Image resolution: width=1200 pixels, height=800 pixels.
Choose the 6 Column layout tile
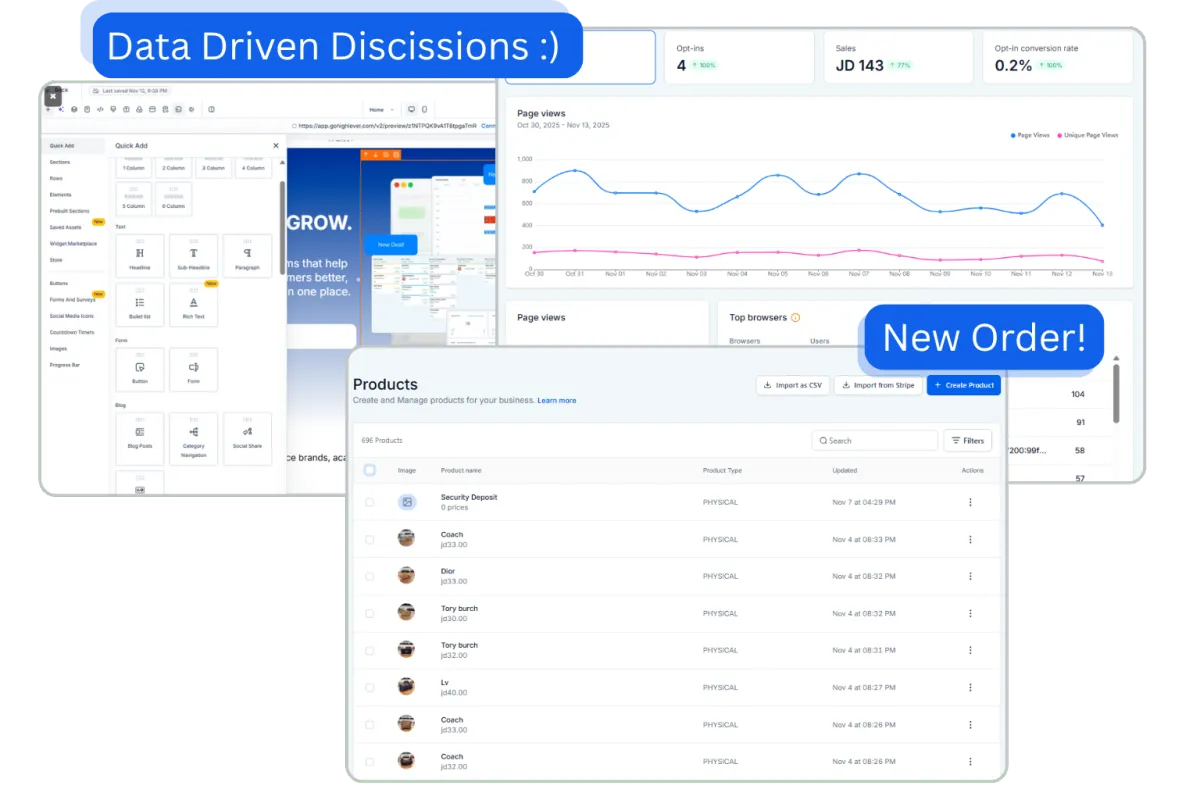tap(174, 198)
